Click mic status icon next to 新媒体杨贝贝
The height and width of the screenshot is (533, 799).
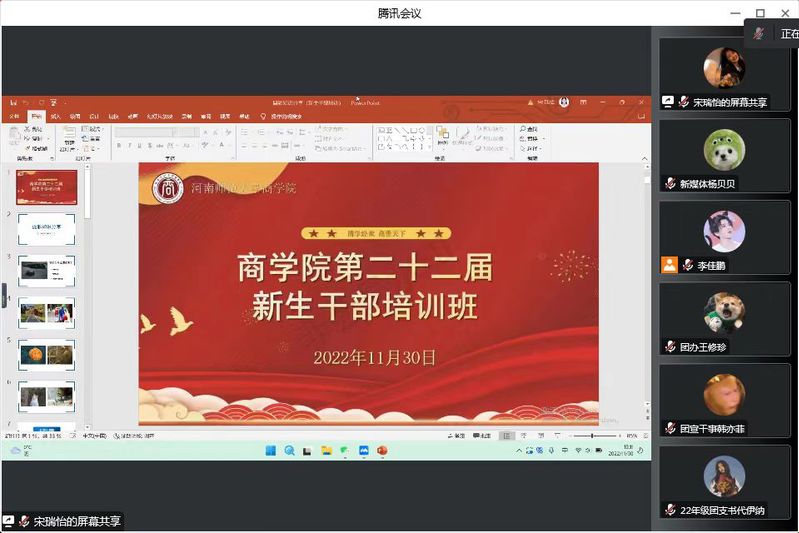click(x=671, y=183)
